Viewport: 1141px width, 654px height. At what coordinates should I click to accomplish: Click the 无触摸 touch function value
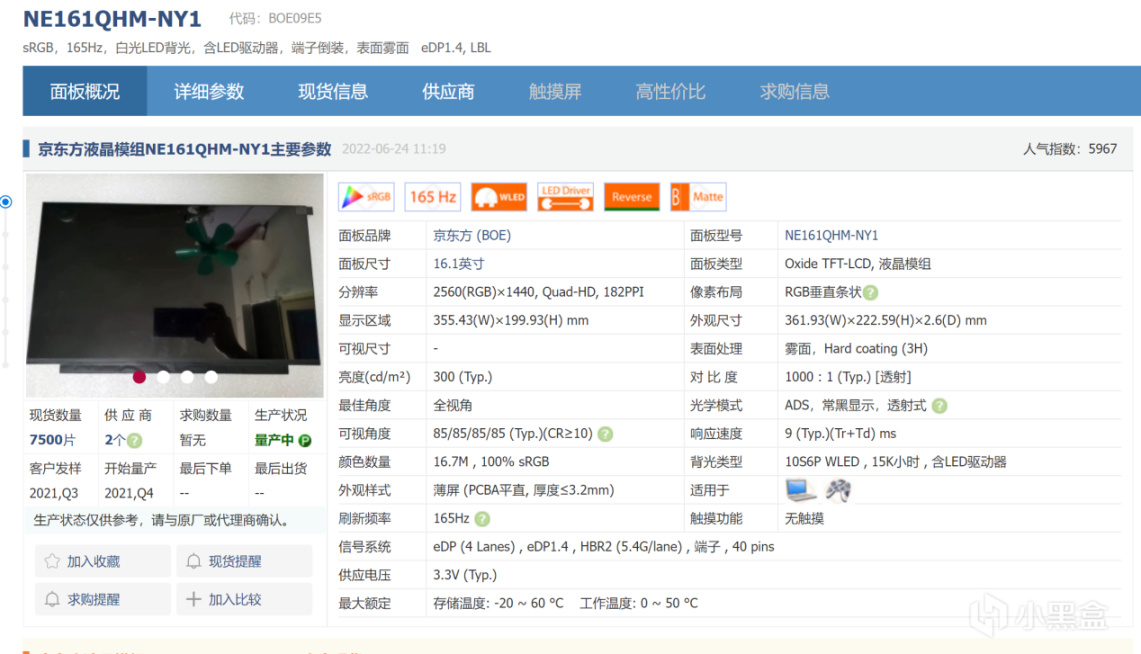click(804, 519)
